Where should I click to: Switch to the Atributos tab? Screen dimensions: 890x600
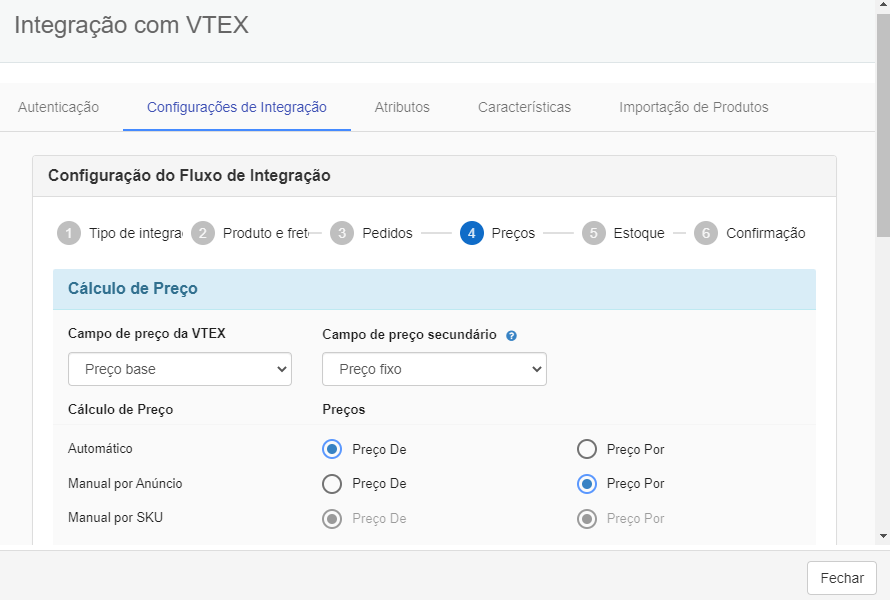pos(402,107)
